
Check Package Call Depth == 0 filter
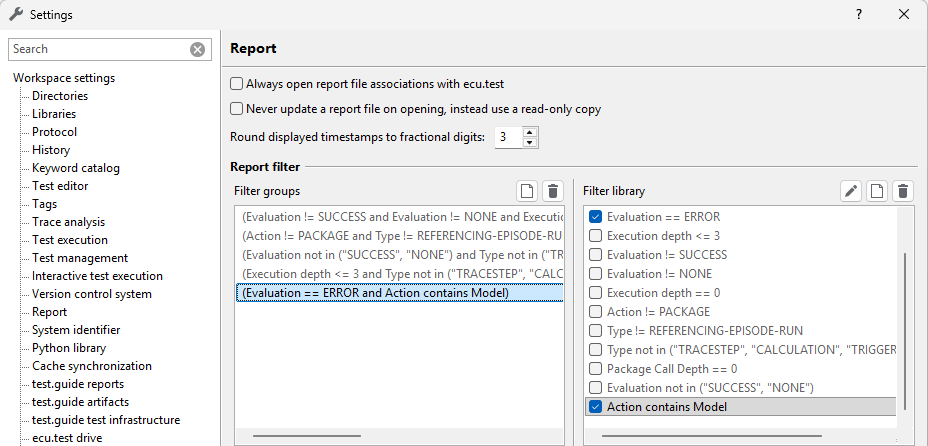[595, 369]
